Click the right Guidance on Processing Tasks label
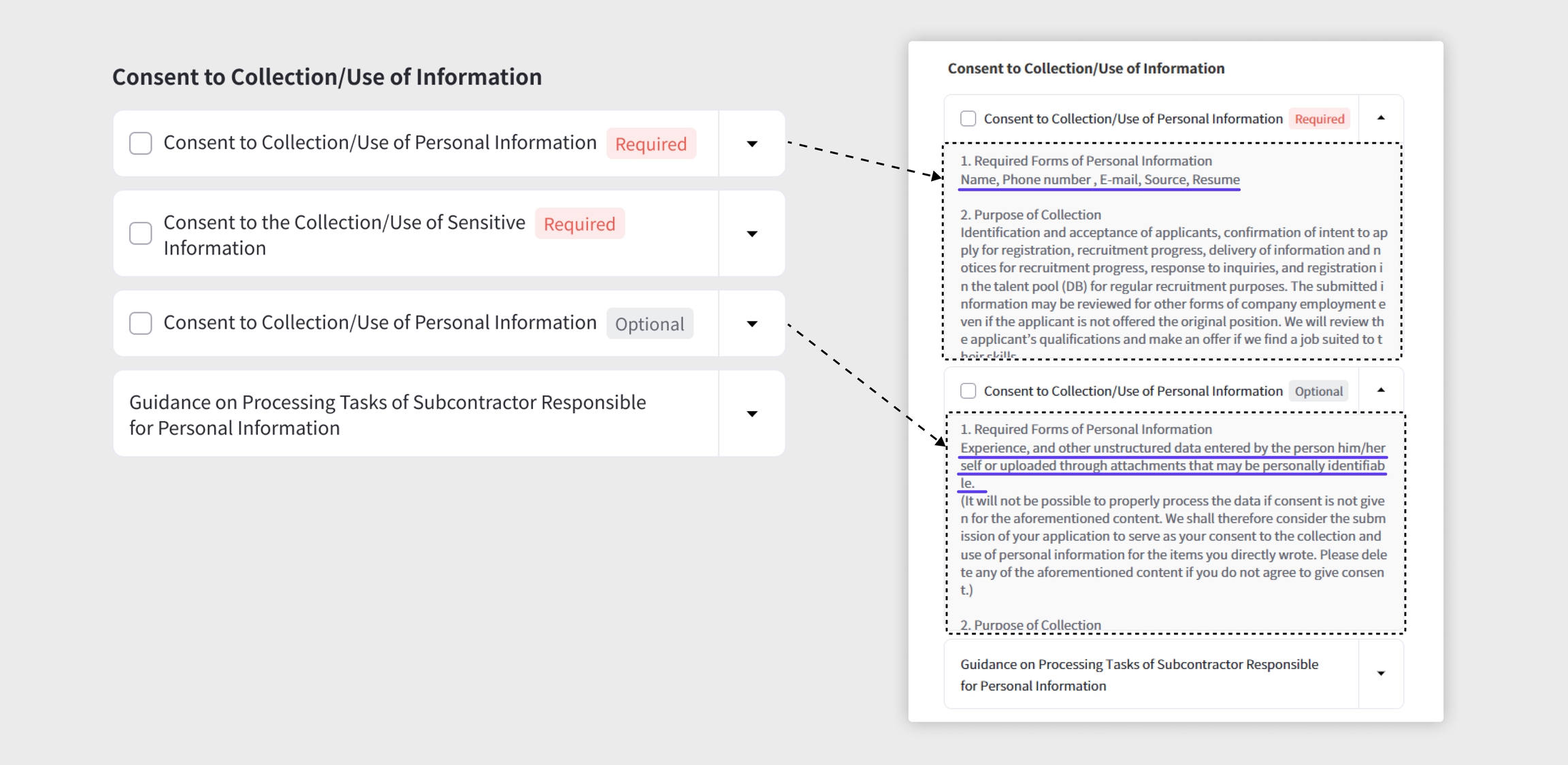Image resolution: width=1568 pixels, height=765 pixels. 1139,674
